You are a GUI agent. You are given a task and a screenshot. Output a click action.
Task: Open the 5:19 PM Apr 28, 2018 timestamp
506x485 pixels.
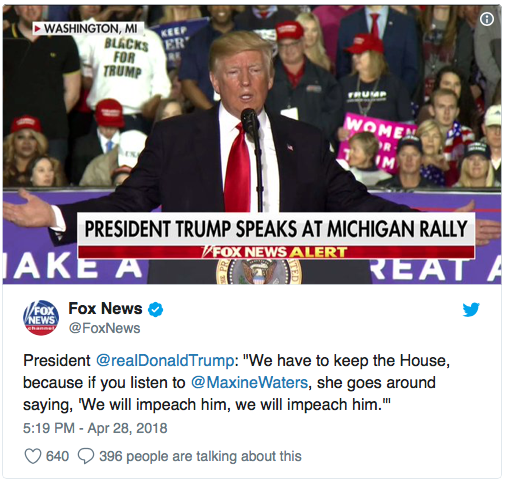[x=95, y=428]
